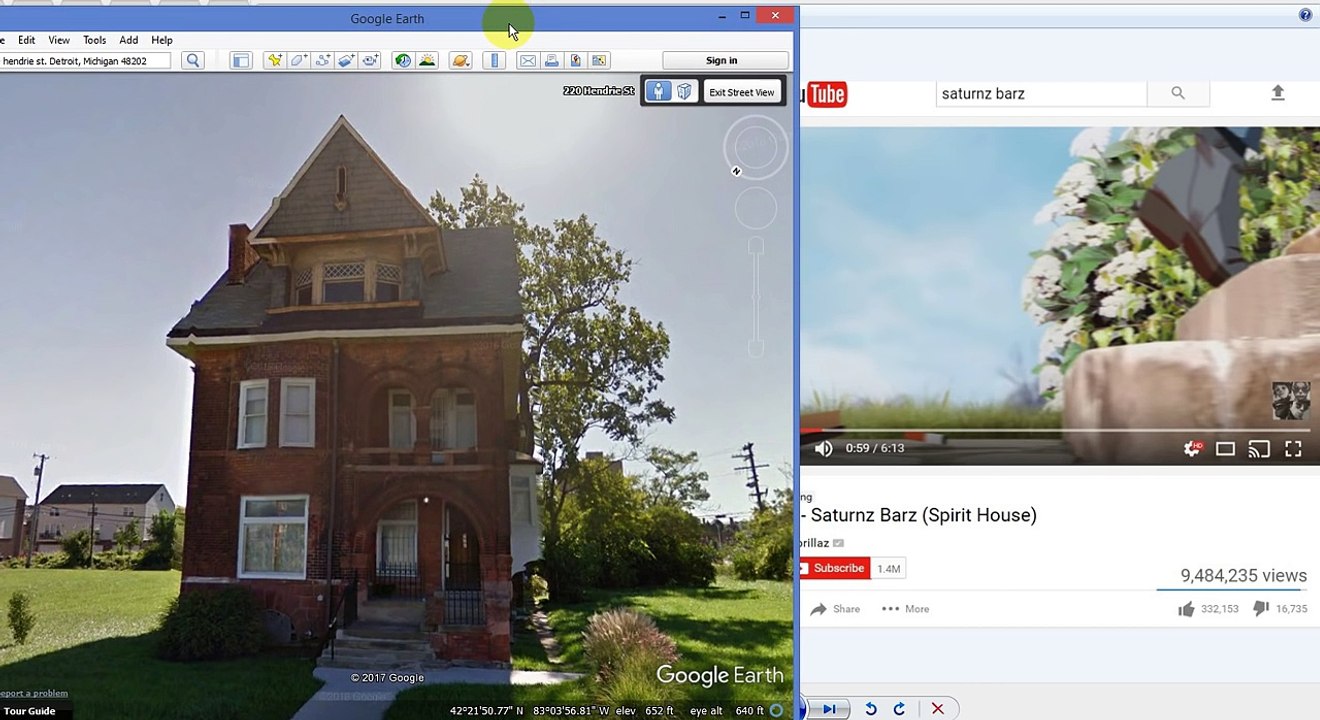This screenshot has width=1320, height=720.
Task: Click the redo clockwise arrow icon
Action: click(899, 709)
